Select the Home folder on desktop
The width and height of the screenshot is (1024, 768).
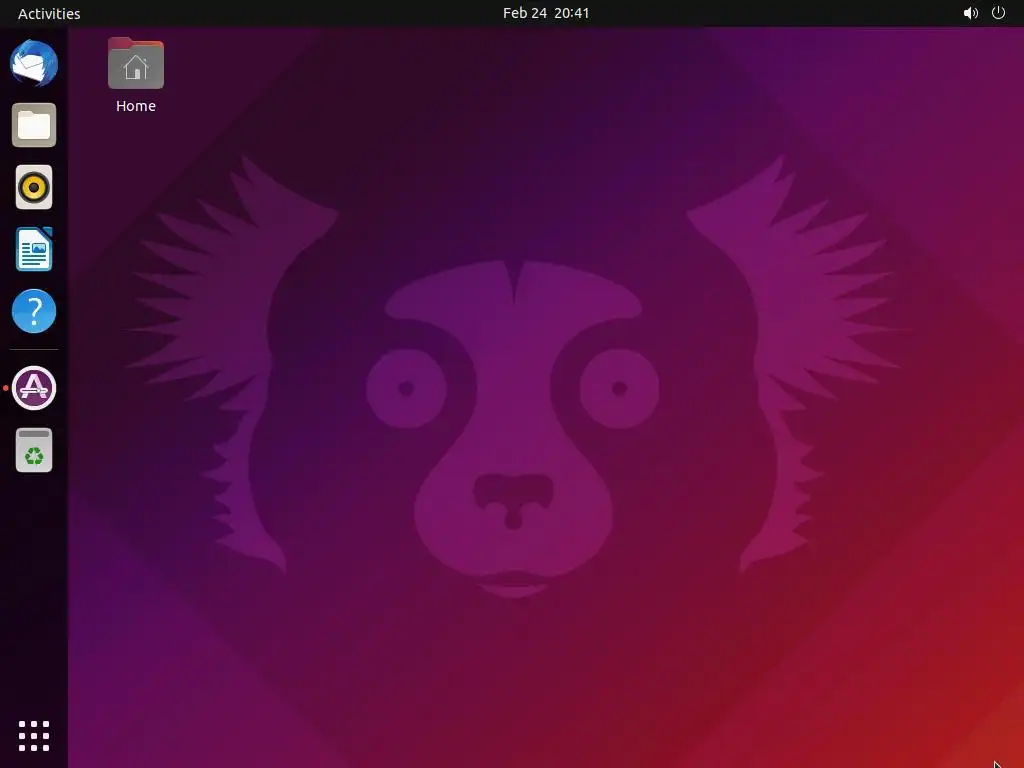tap(136, 63)
